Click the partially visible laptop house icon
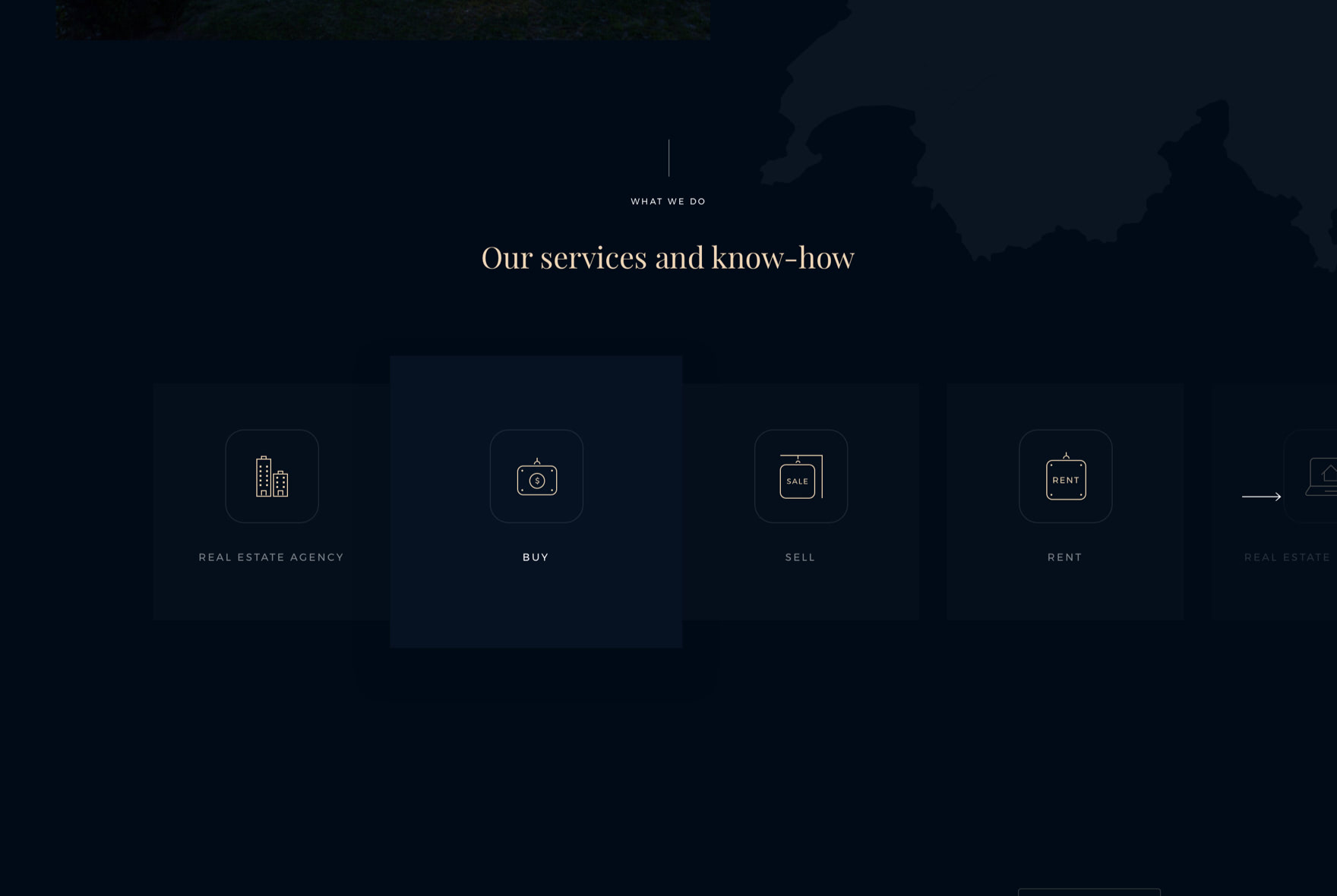 [x=1320, y=477]
